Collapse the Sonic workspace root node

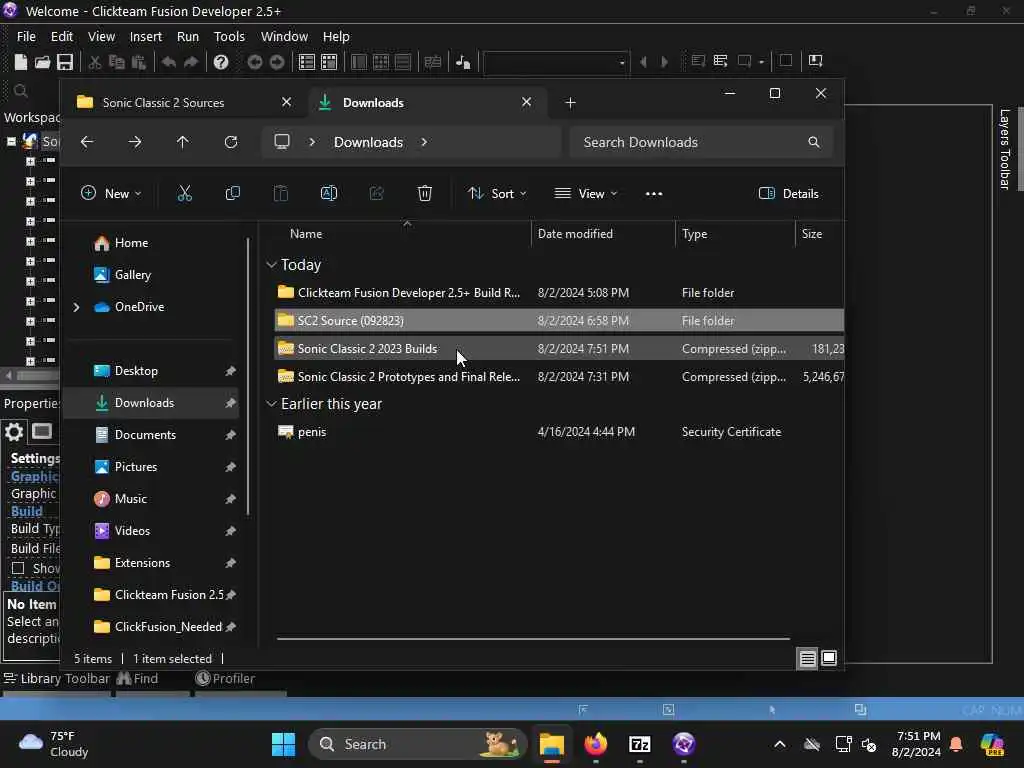point(11,141)
